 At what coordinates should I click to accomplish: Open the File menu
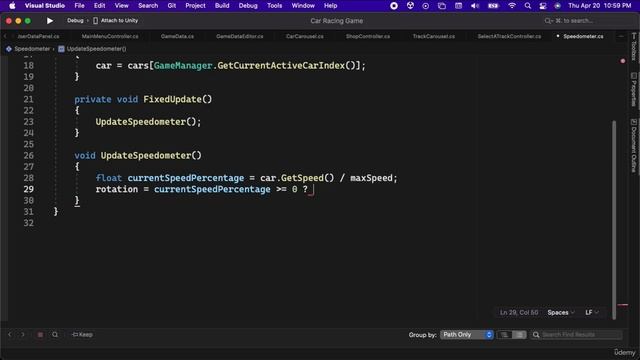click(79, 6)
